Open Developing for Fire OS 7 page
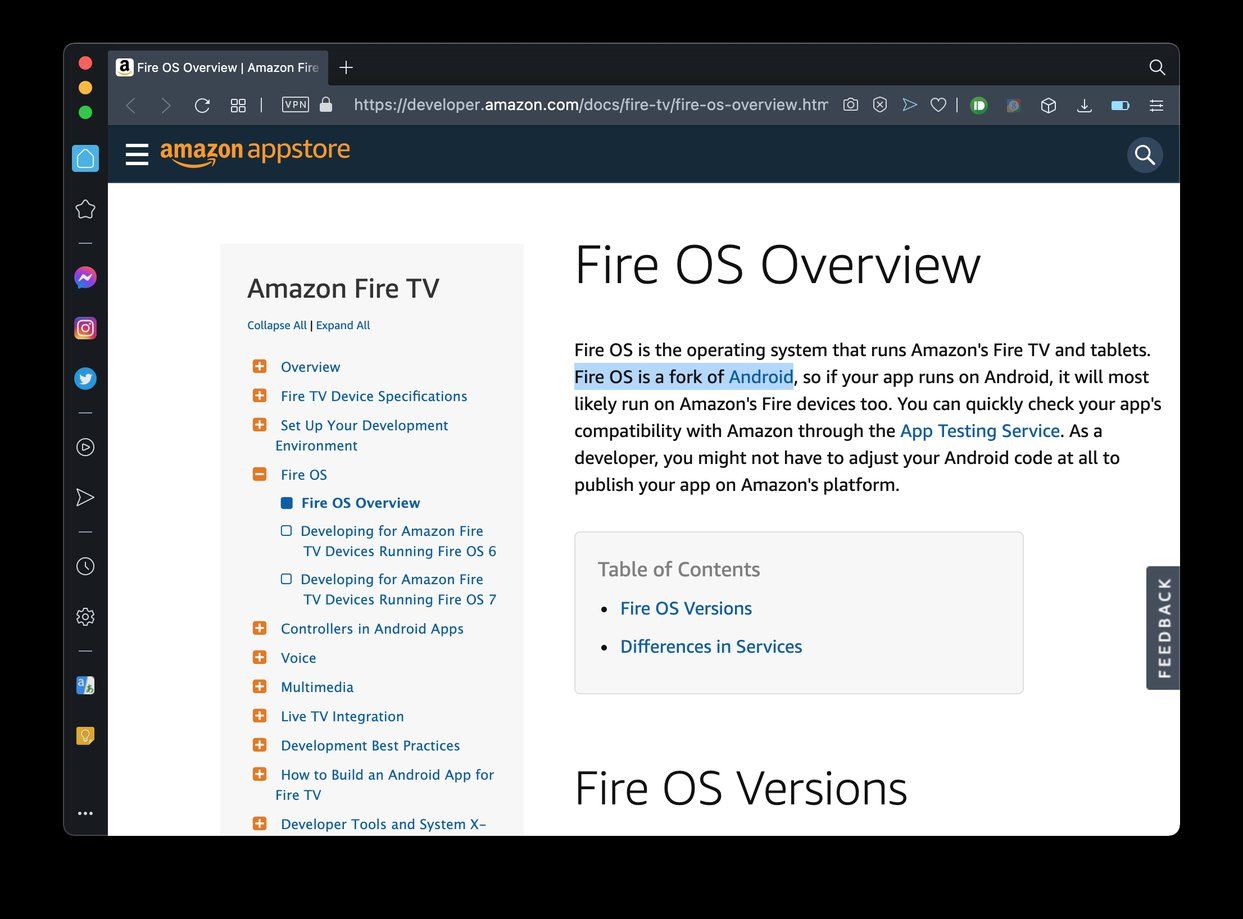 pyautogui.click(x=398, y=589)
